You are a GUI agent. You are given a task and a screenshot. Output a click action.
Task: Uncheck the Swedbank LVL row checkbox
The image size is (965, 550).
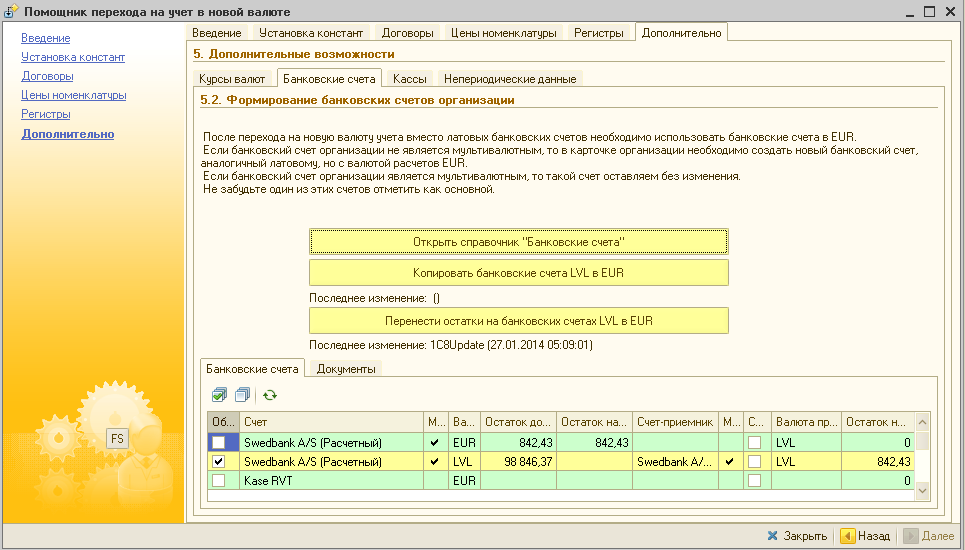click(x=218, y=461)
